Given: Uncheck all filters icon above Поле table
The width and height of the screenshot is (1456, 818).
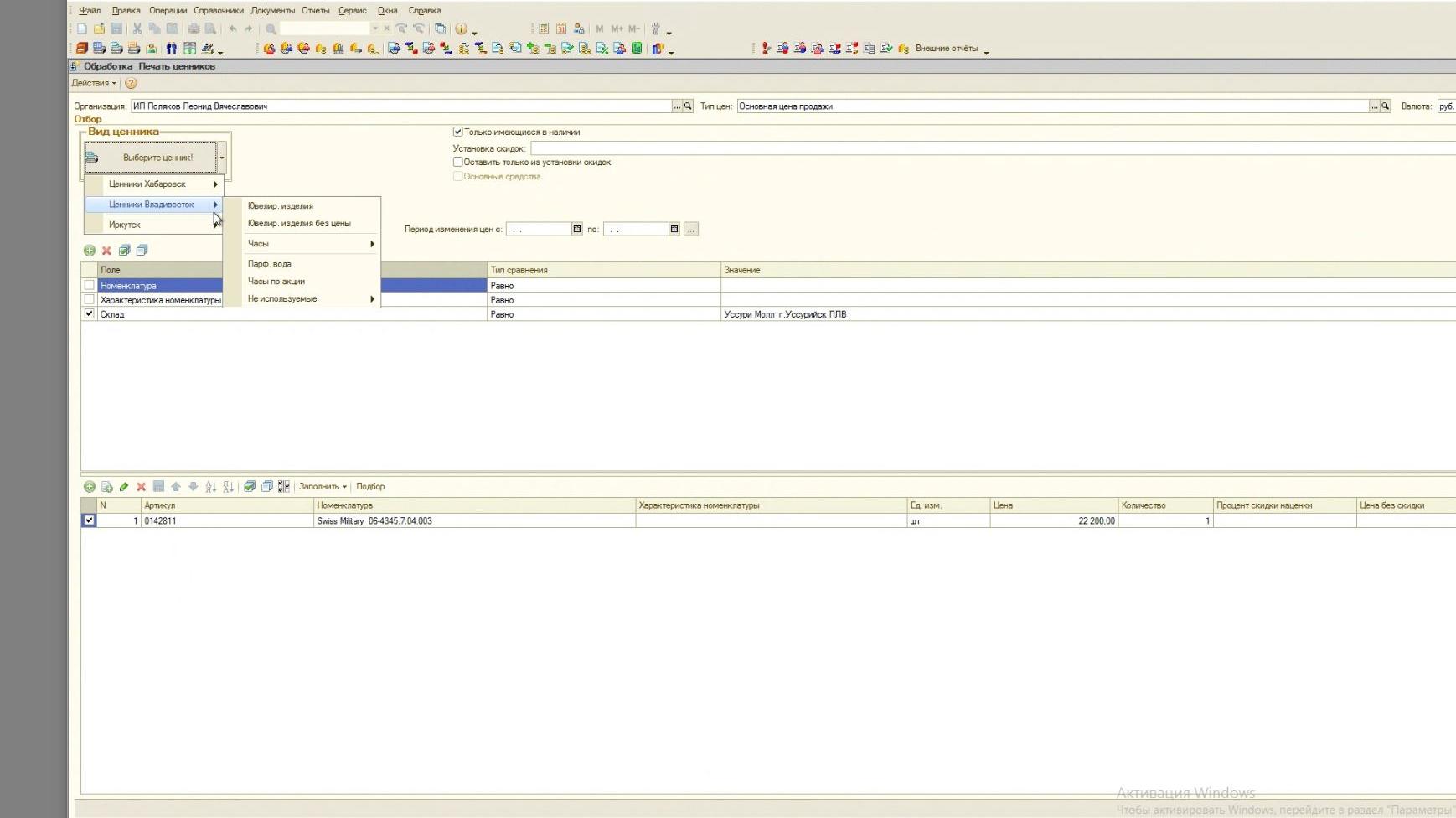Looking at the screenshot, I should pyautogui.click(x=142, y=251).
